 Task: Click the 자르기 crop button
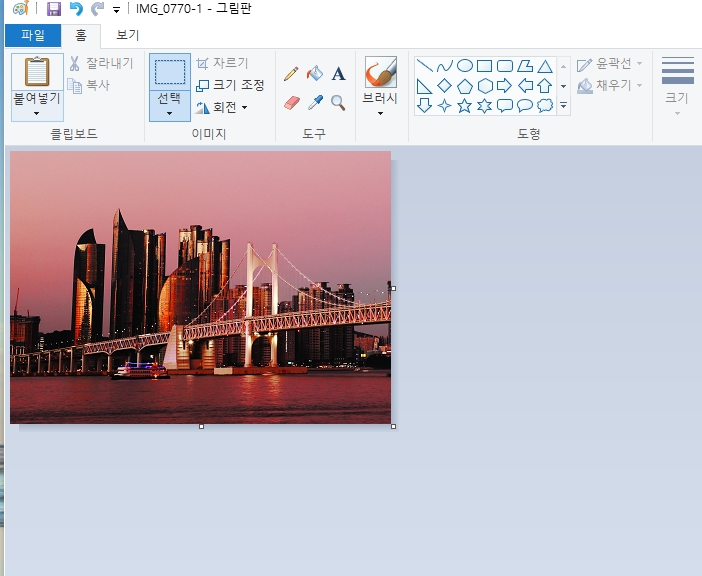[x=222, y=63]
